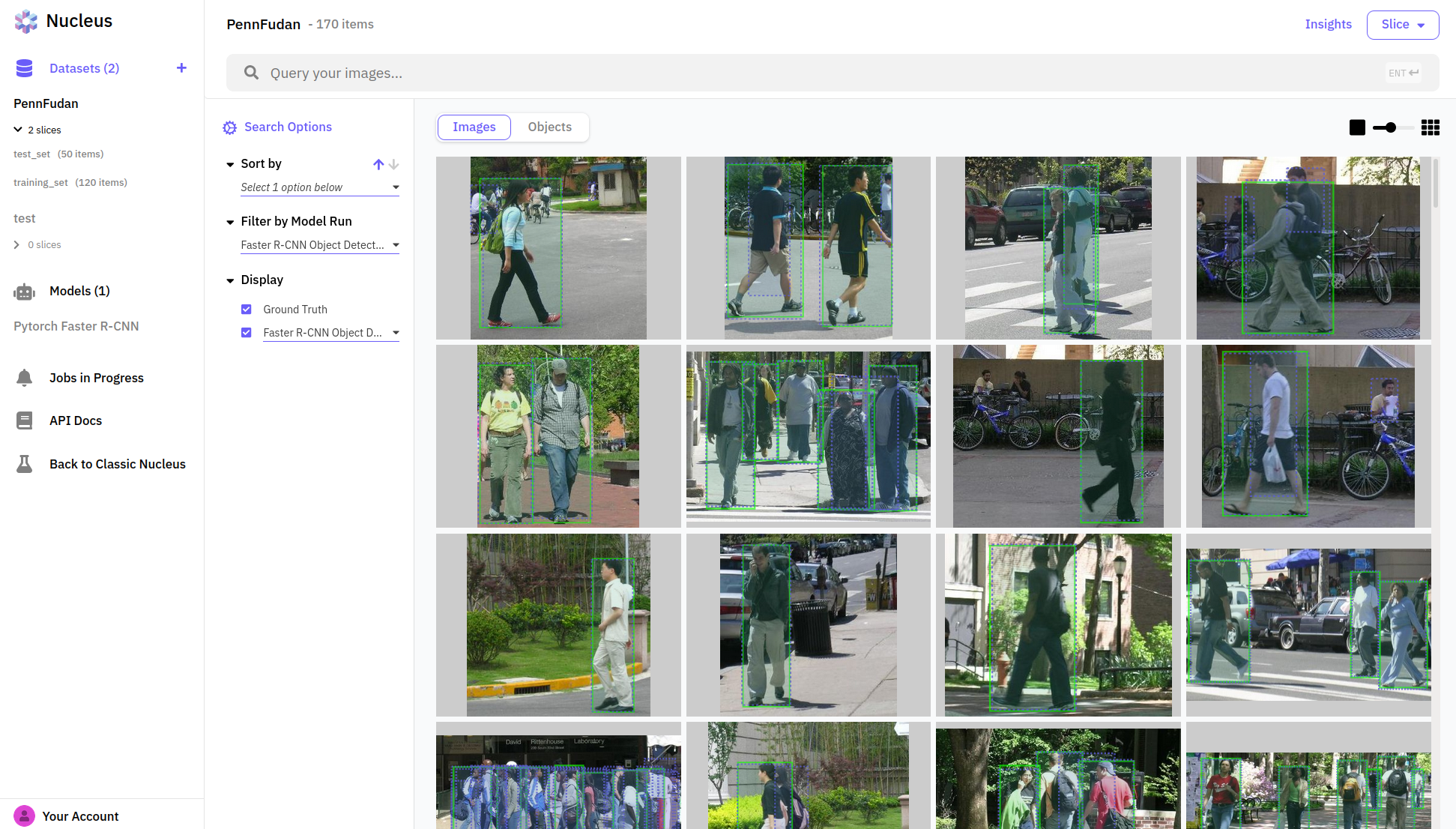Open silhouetted man near brick building thumbnail
This screenshot has height=829, width=1456.
pos(1058,625)
